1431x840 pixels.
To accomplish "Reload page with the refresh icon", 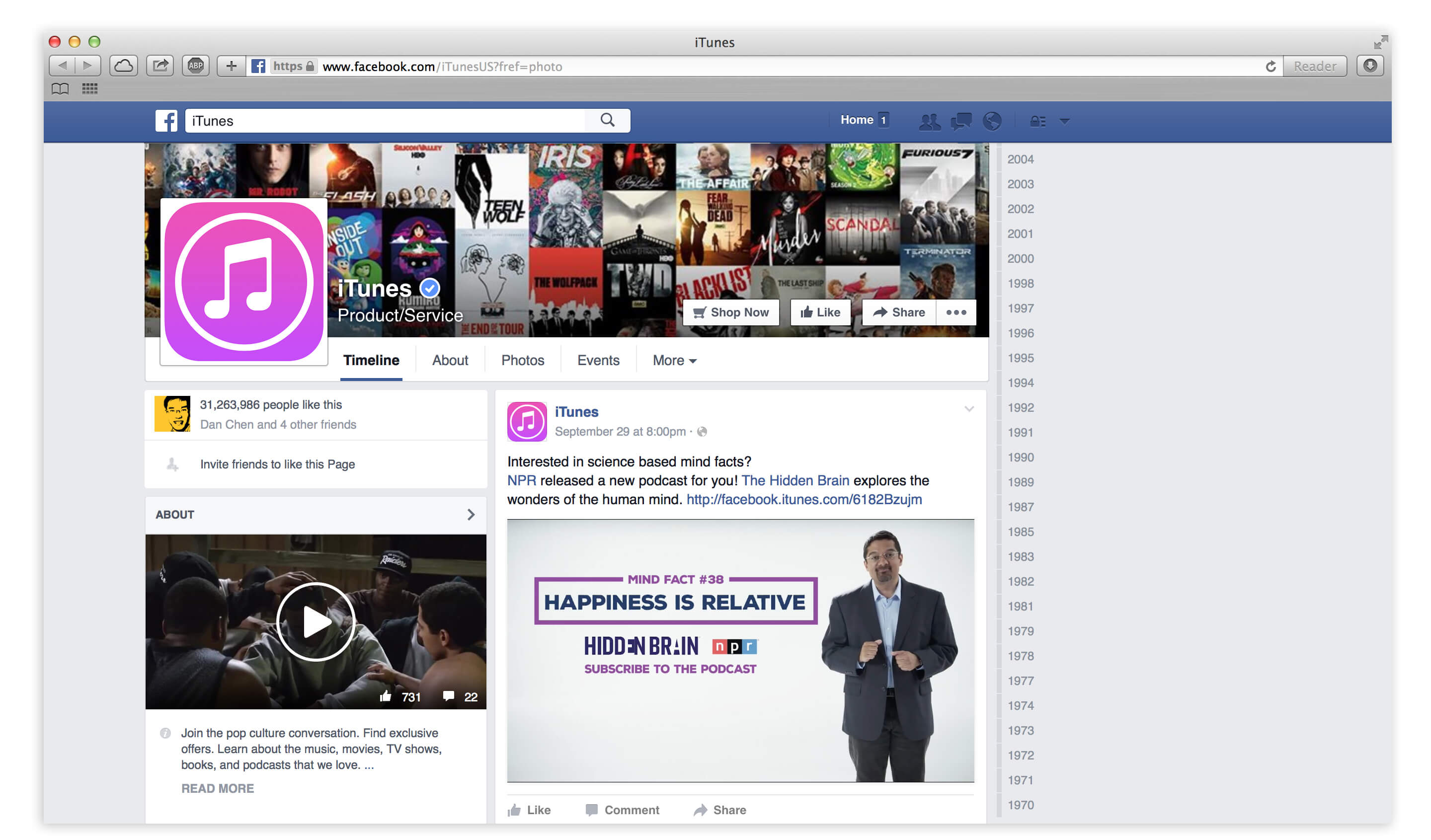I will pos(1271,67).
